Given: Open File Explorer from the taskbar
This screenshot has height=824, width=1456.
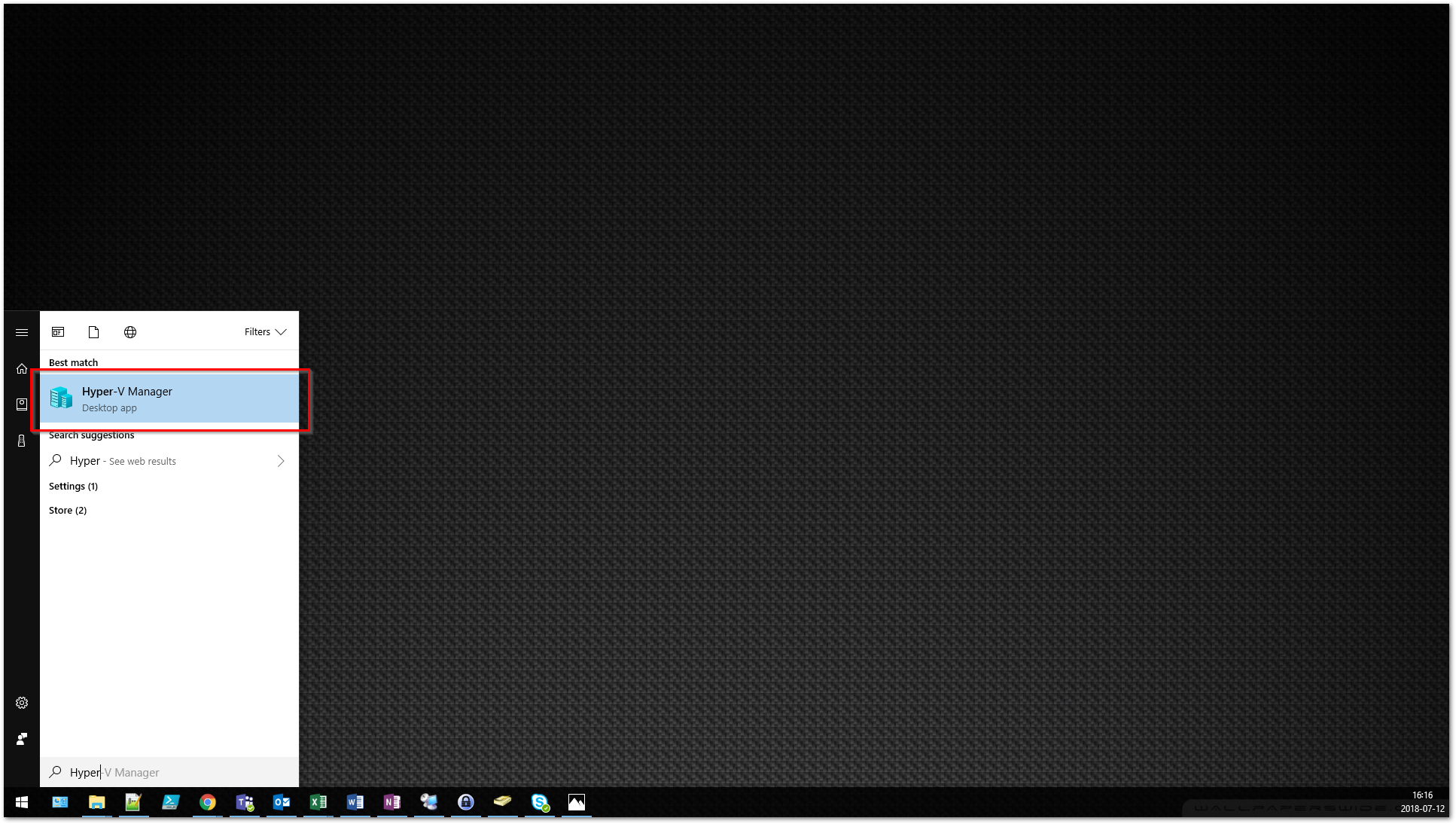Looking at the screenshot, I should pyautogui.click(x=97, y=802).
